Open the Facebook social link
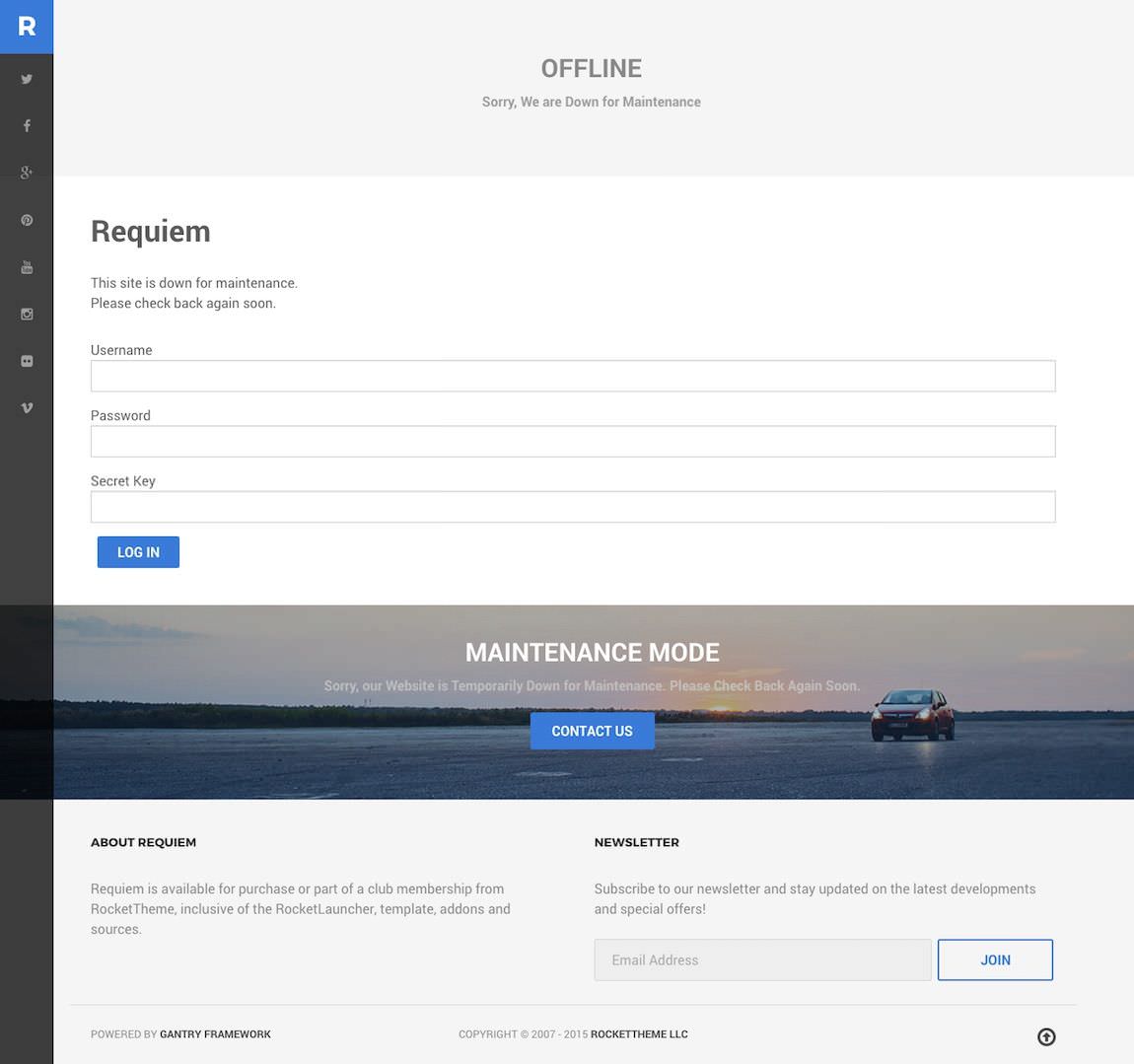This screenshot has width=1134, height=1064. [x=27, y=125]
